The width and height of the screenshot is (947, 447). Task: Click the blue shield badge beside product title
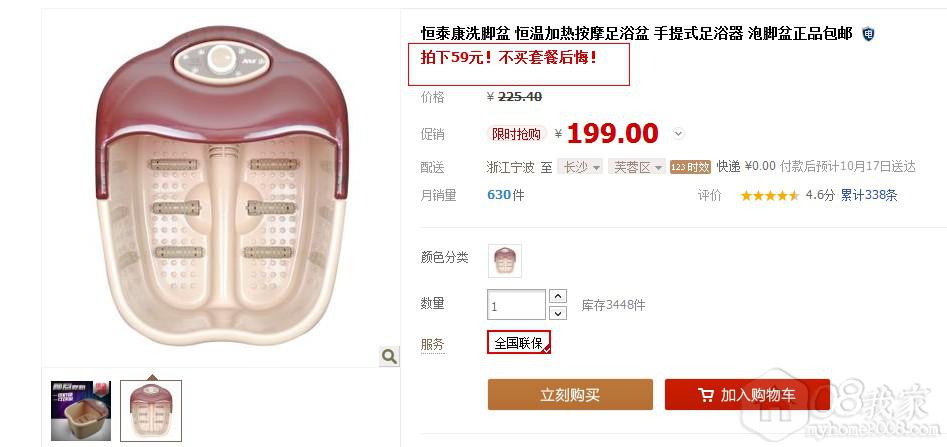click(x=868, y=34)
